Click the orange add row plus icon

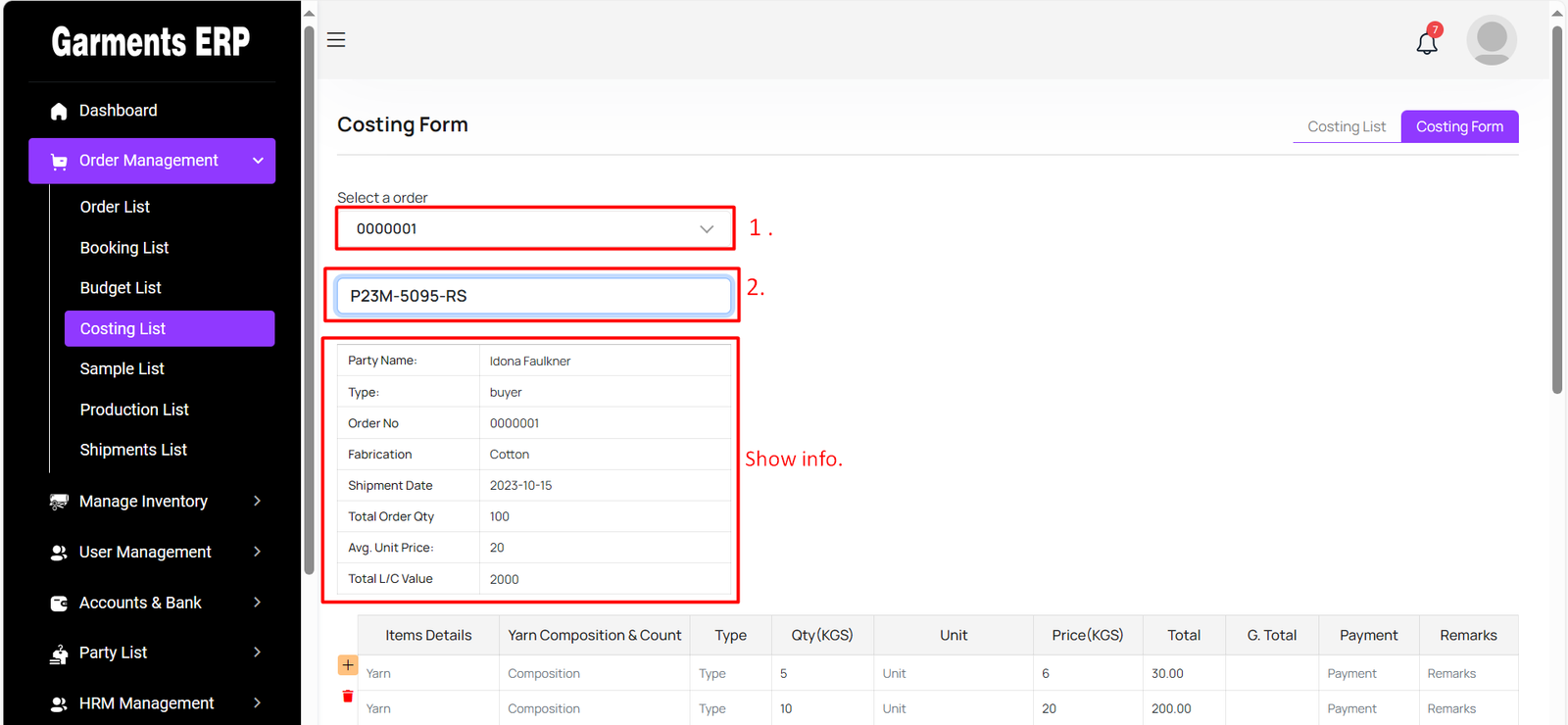click(348, 665)
